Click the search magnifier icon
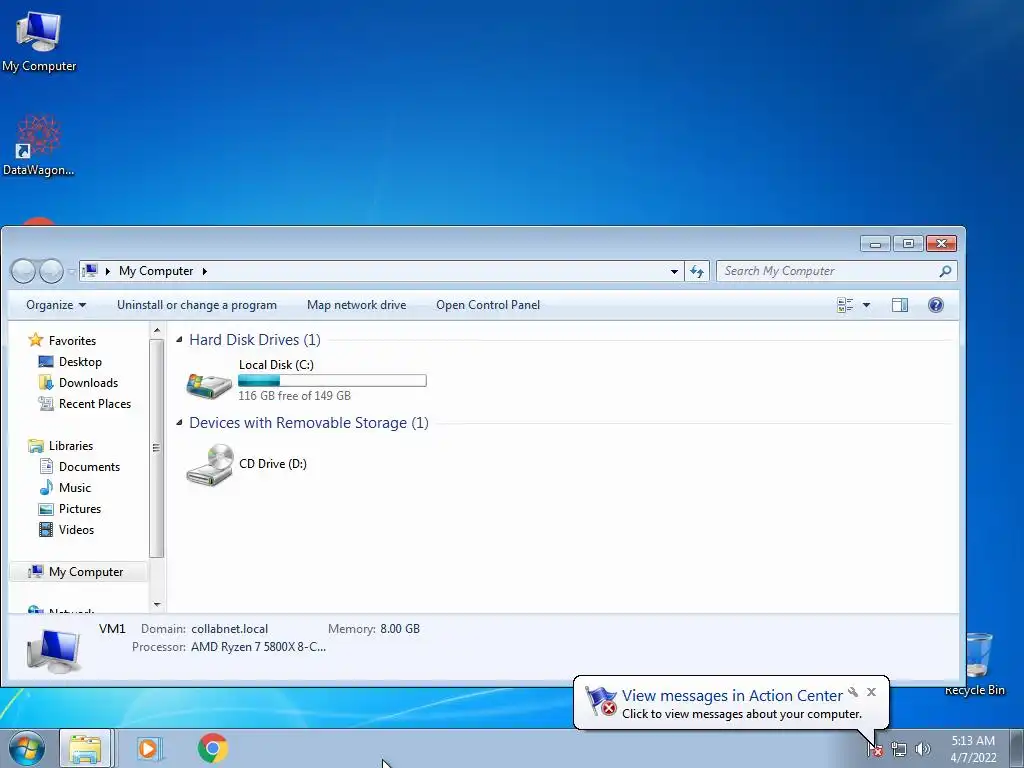Viewport: 1024px width, 768px height. [x=945, y=271]
